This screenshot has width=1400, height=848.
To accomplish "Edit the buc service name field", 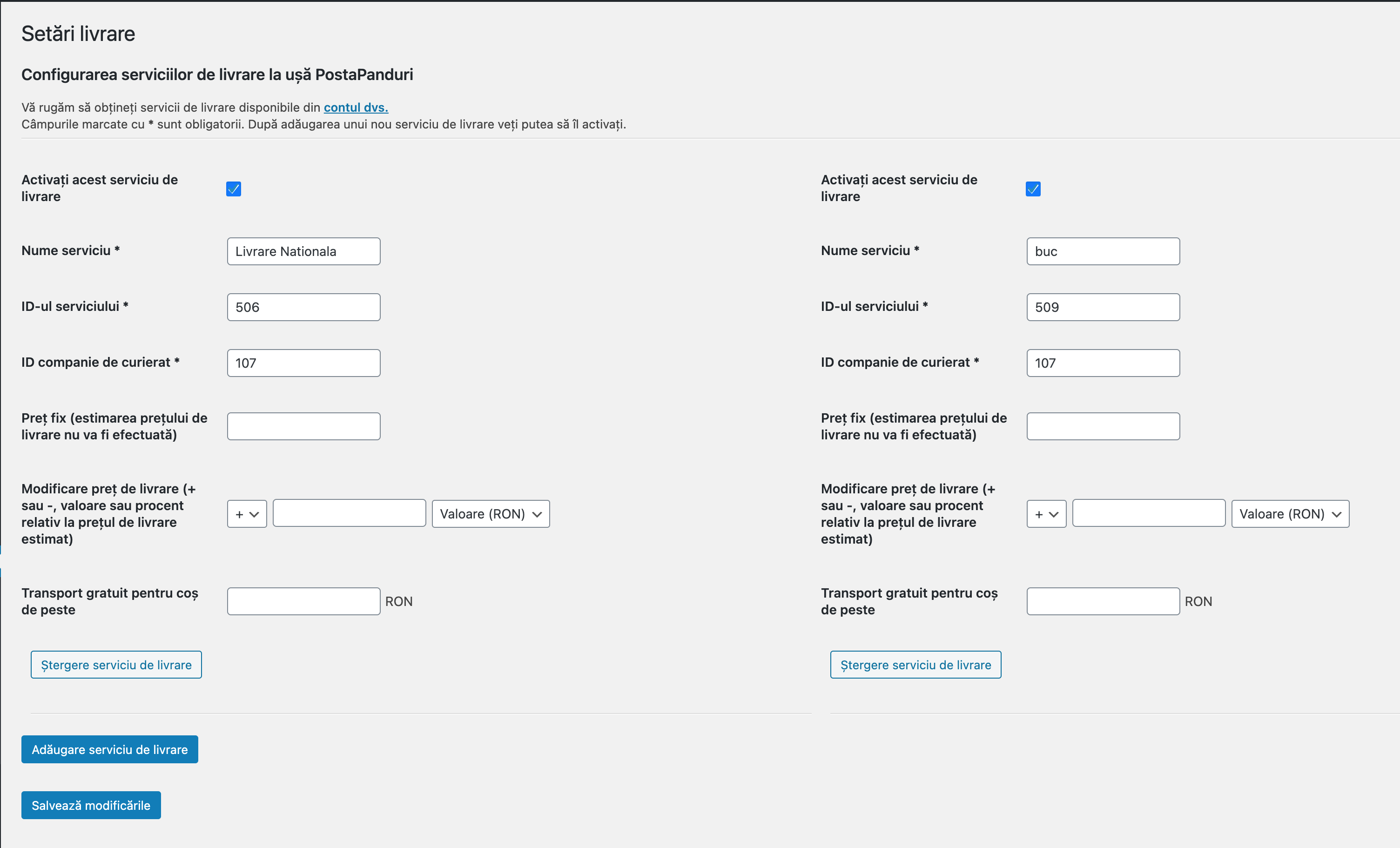I will click(x=1103, y=251).
